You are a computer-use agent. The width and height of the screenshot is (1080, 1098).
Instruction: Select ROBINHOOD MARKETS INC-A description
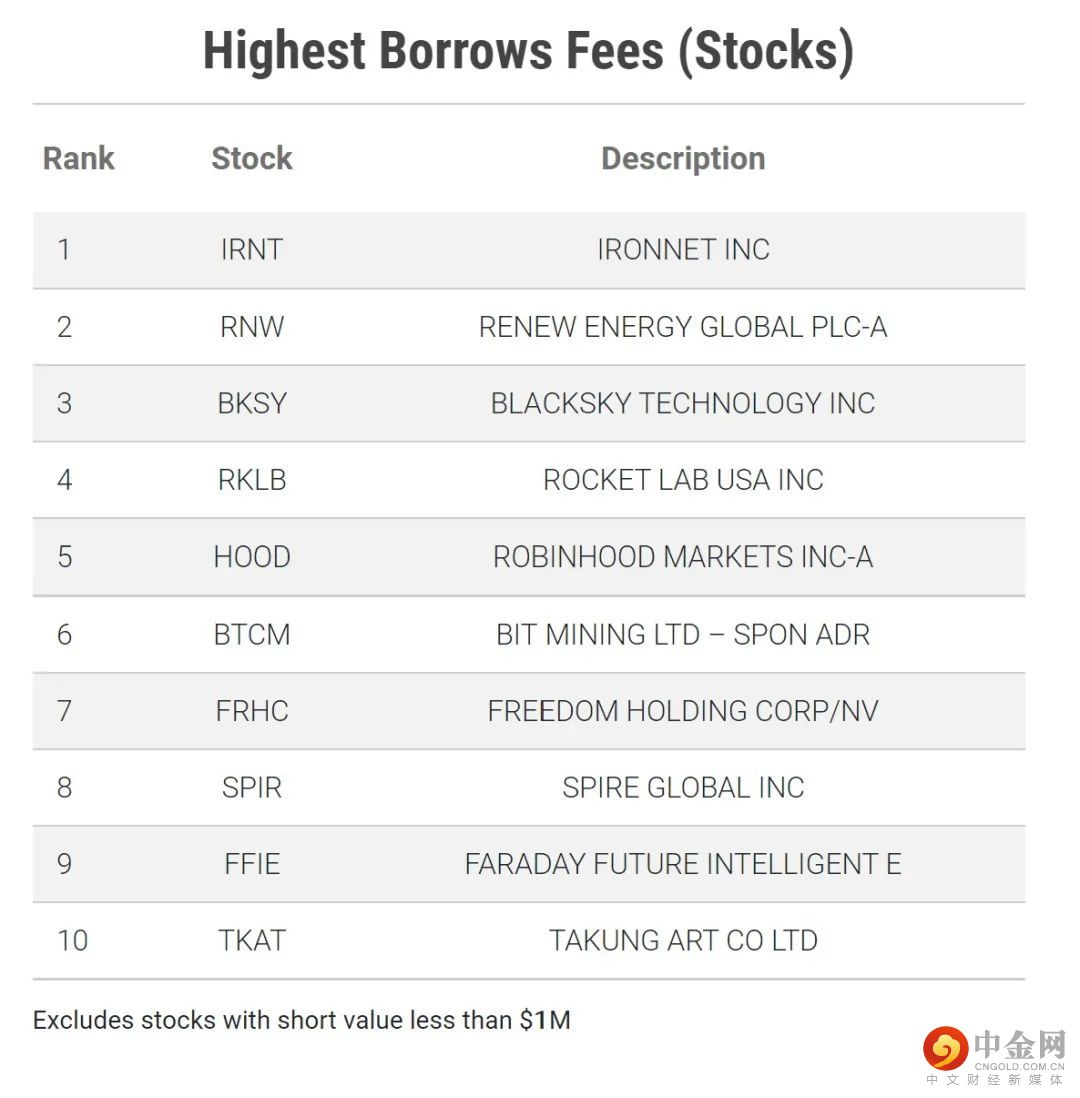pyautogui.click(x=683, y=557)
